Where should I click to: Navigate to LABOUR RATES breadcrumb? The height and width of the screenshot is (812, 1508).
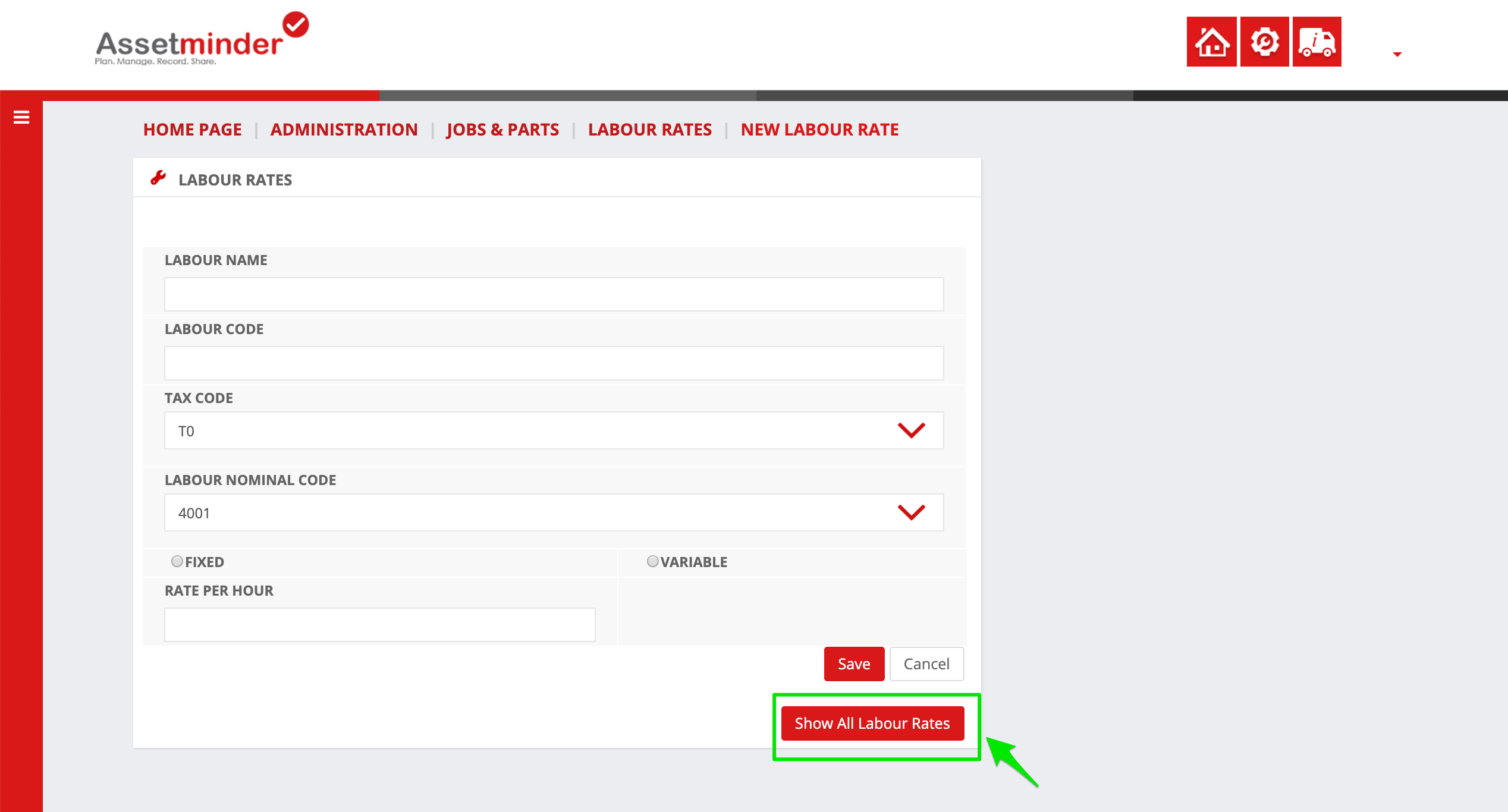[650, 130]
